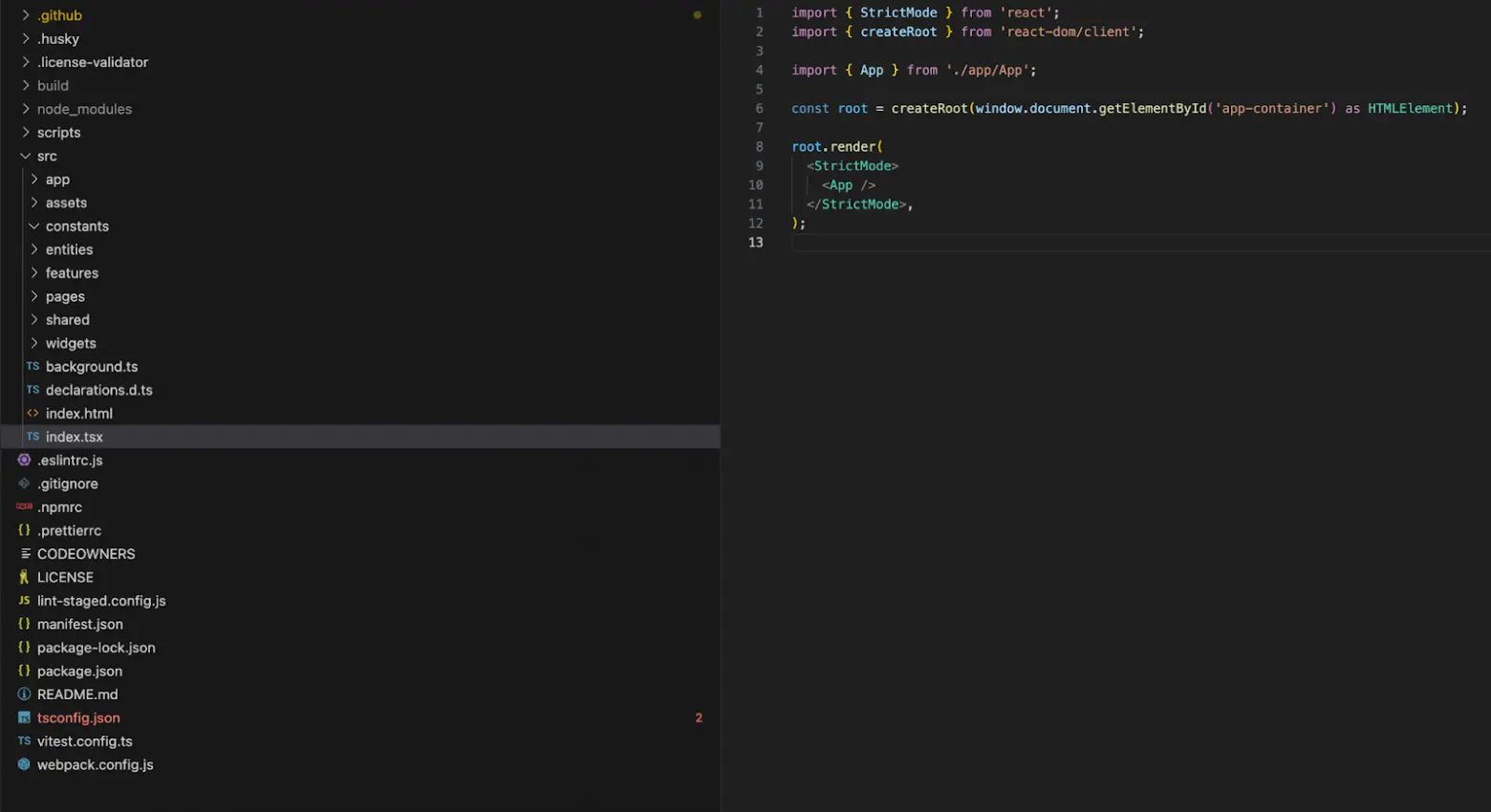Viewport: 1491px width, 812px height.
Task: Open the .eslintrc.js file
Action: (70, 460)
